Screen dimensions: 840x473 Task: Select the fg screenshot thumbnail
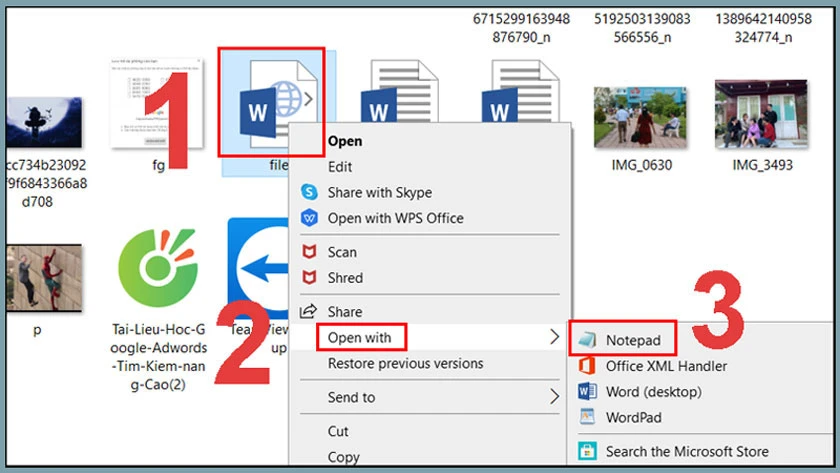156,103
